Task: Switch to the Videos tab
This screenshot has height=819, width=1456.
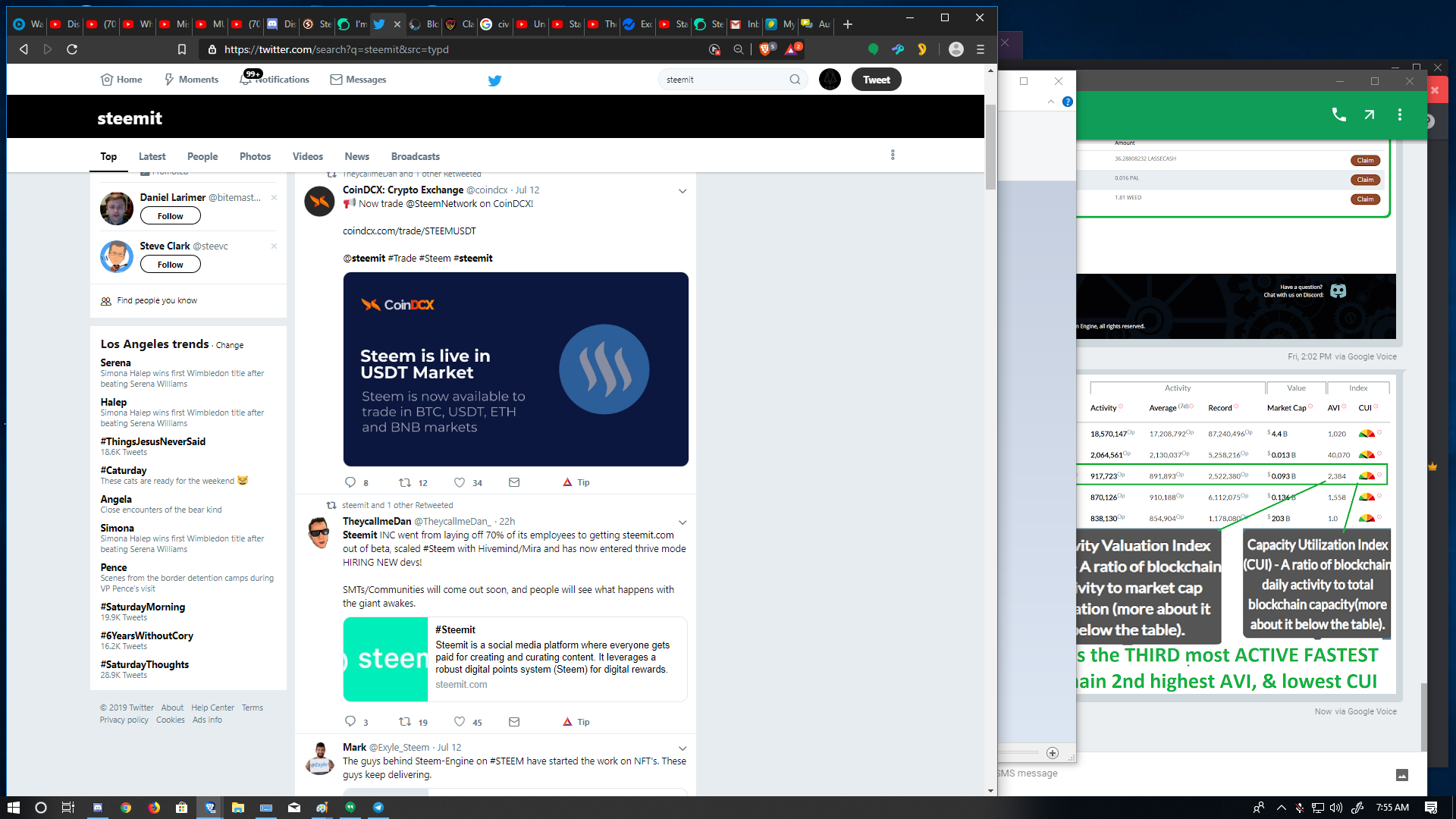Action: click(308, 156)
